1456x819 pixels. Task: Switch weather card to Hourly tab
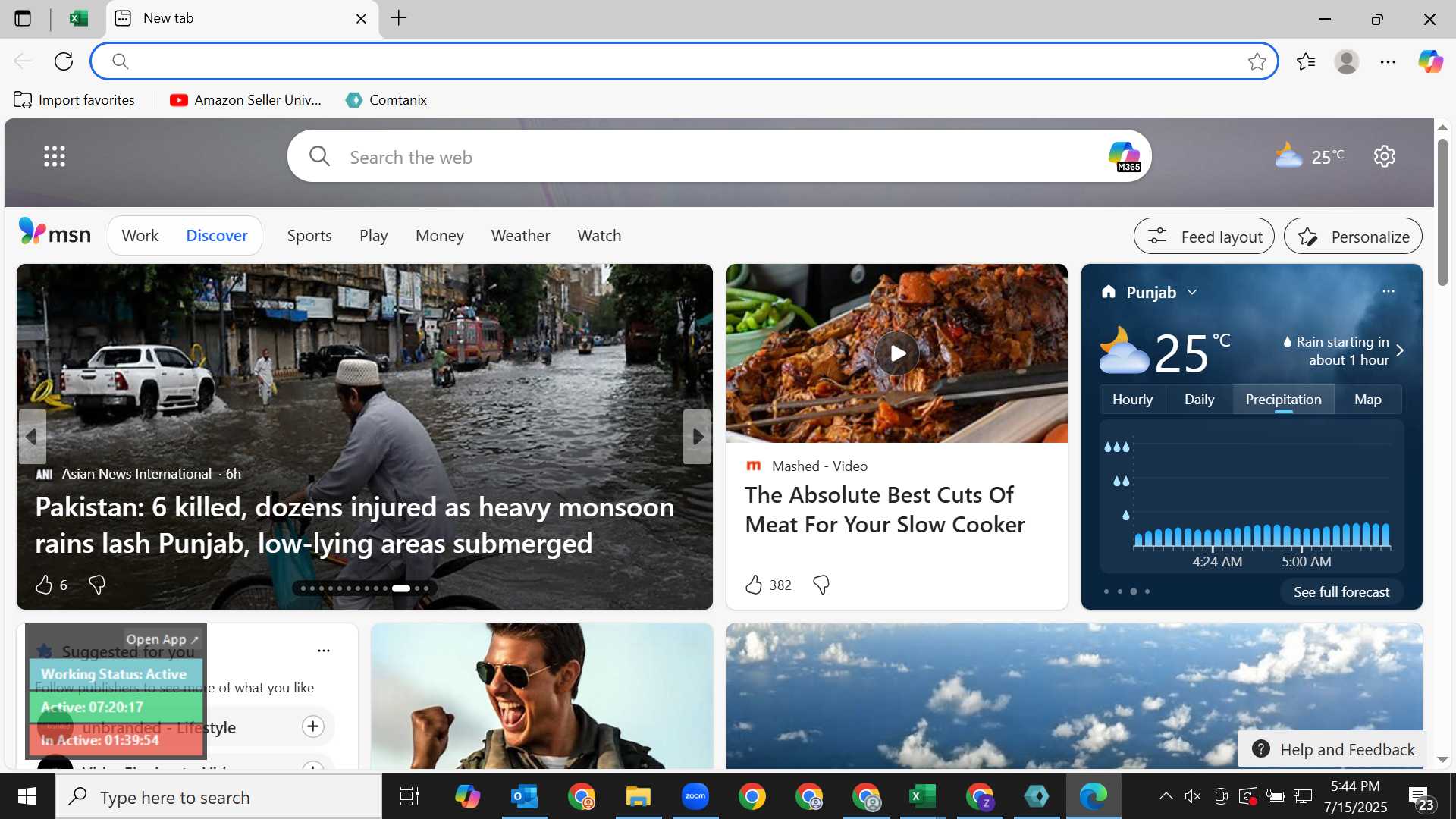1132,400
